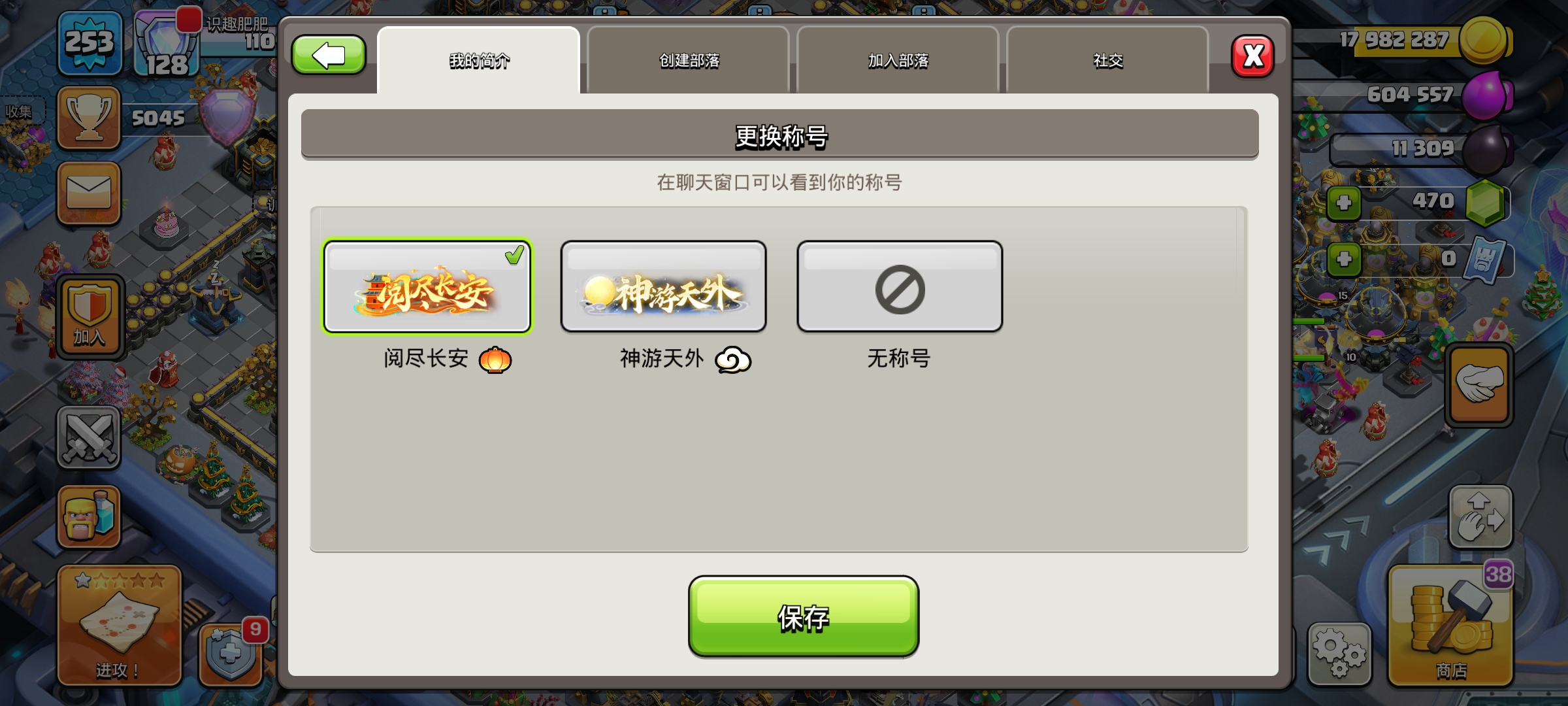Select the 阅尽长安 title option

click(x=427, y=286)
